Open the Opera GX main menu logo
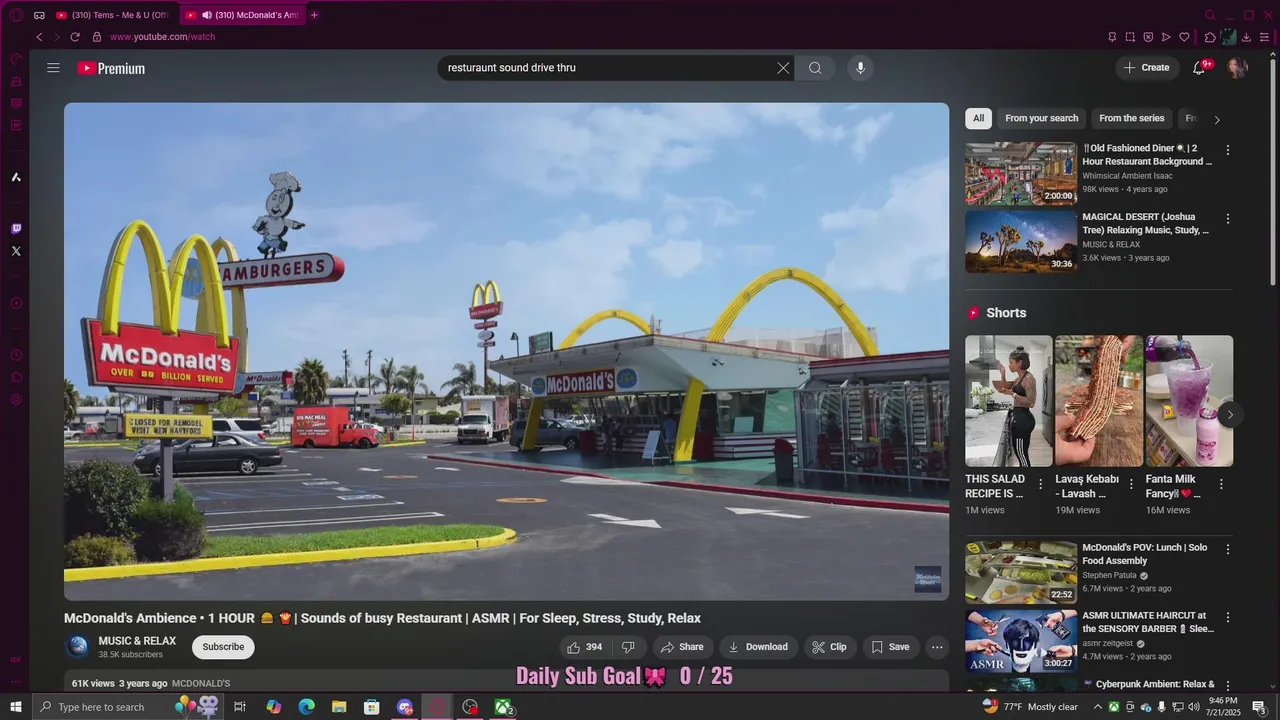Image resolution: width=1280 pixels, height=720 pixels. (x=16, y=15)
